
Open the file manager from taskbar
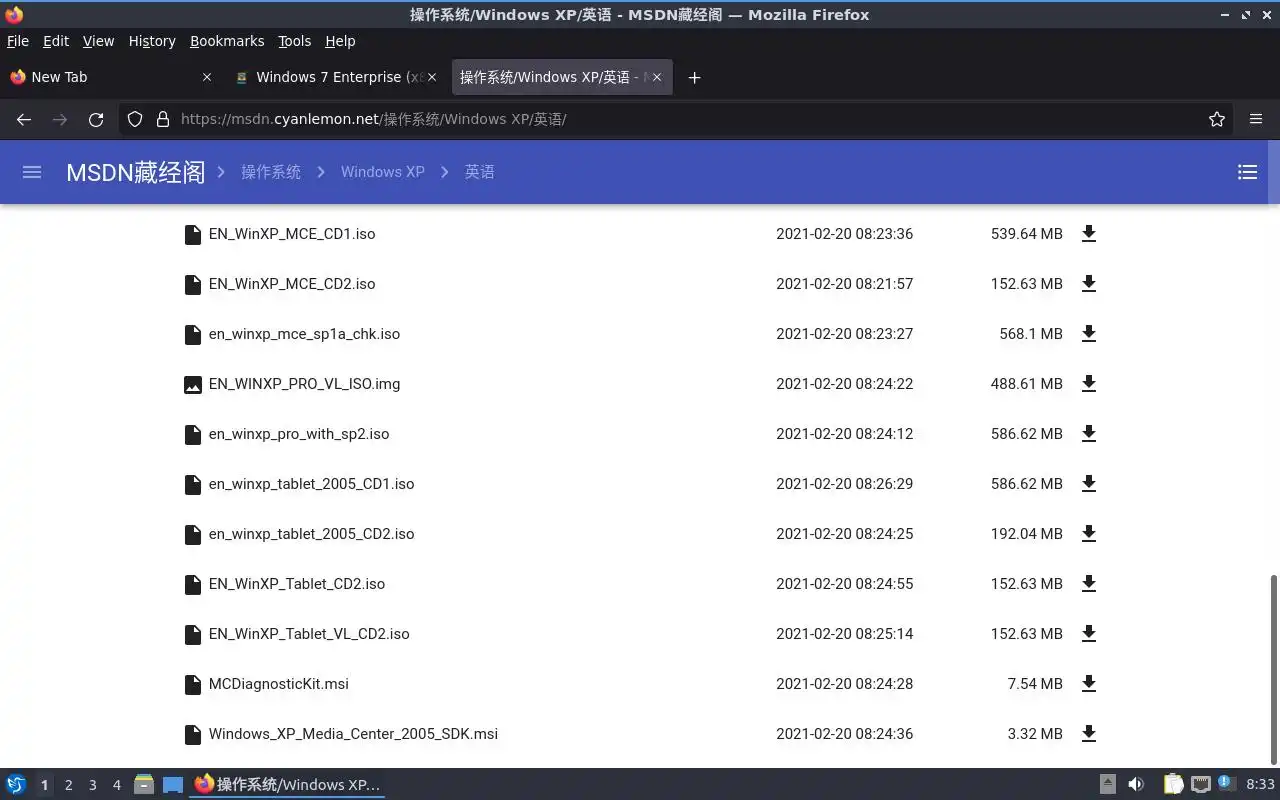click(144, 784)
